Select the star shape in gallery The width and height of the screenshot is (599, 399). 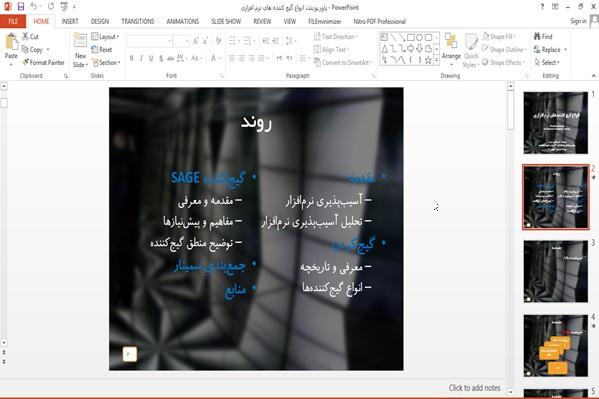pyautogui.click(x=428, y=60)
